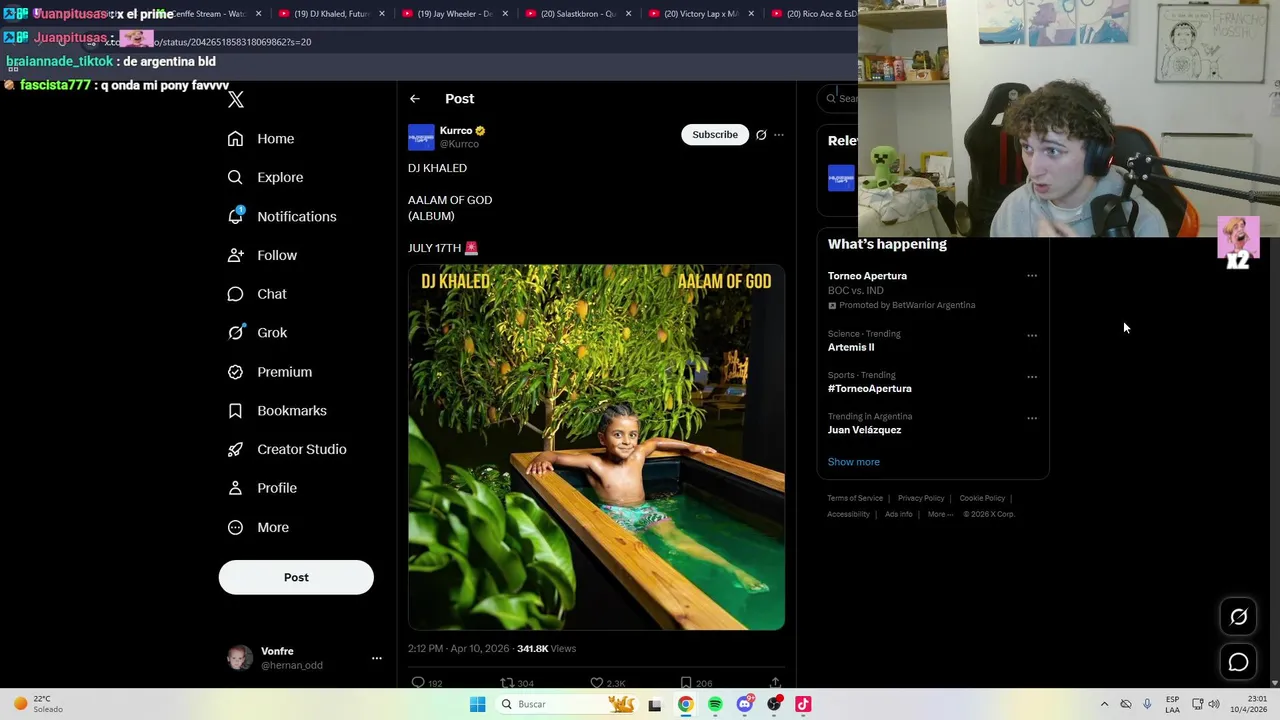Open the Artemis II trend
Screen dimensions: 1280x720
click(851, 347)
